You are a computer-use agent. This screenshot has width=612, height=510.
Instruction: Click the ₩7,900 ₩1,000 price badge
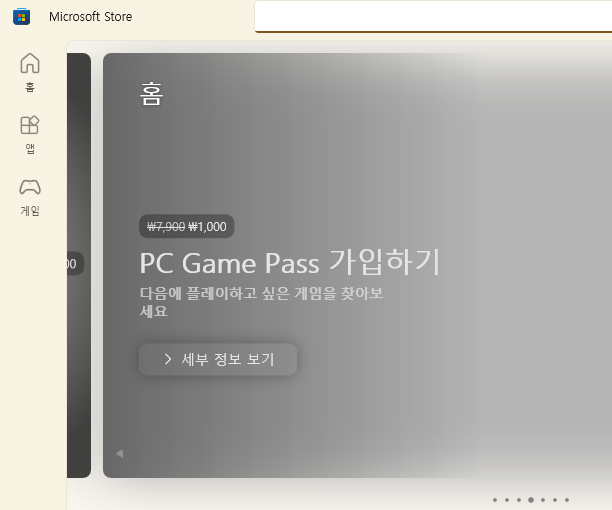[x=187, y=226]
